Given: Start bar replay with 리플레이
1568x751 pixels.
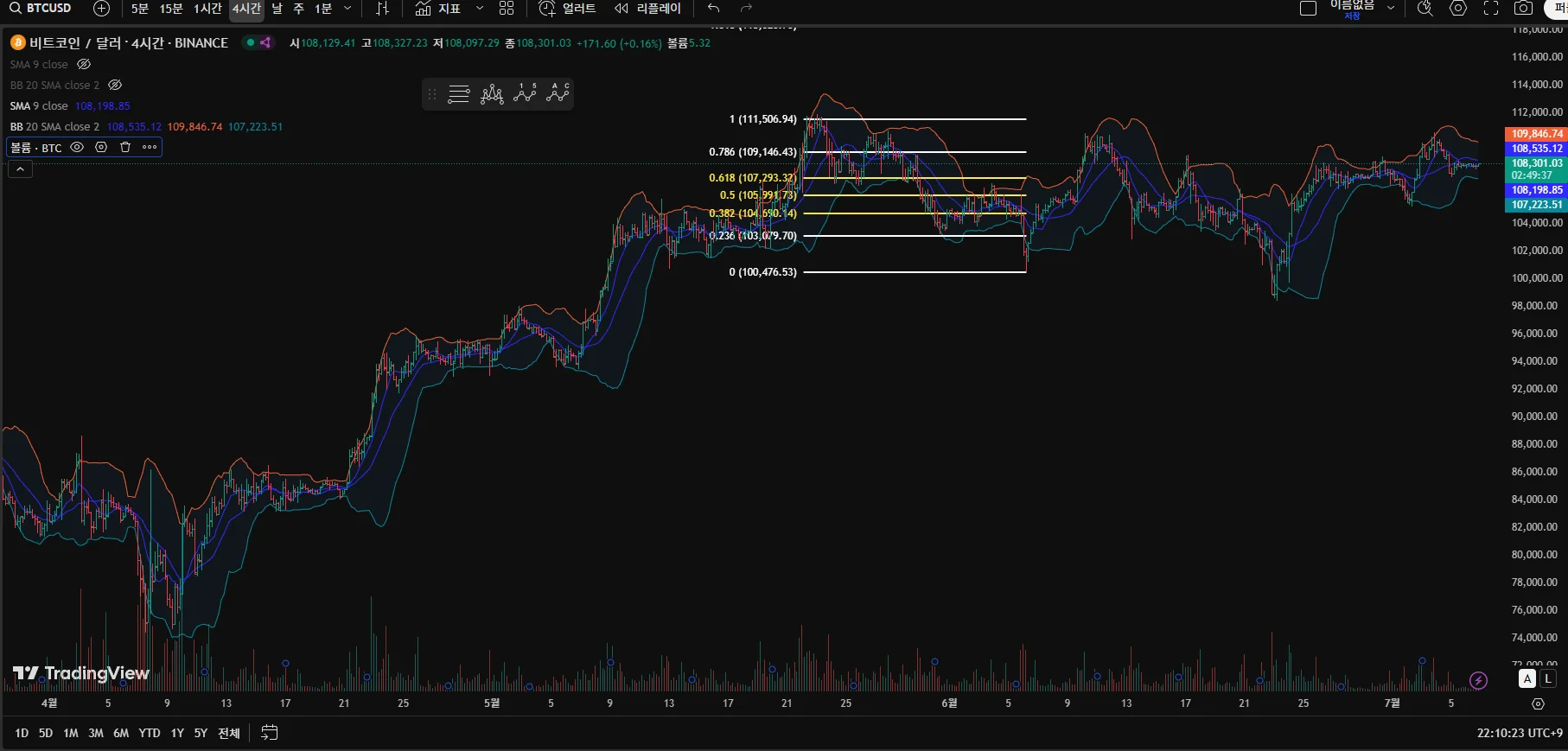Looking at the screenshot, I should tap(647, 9).
